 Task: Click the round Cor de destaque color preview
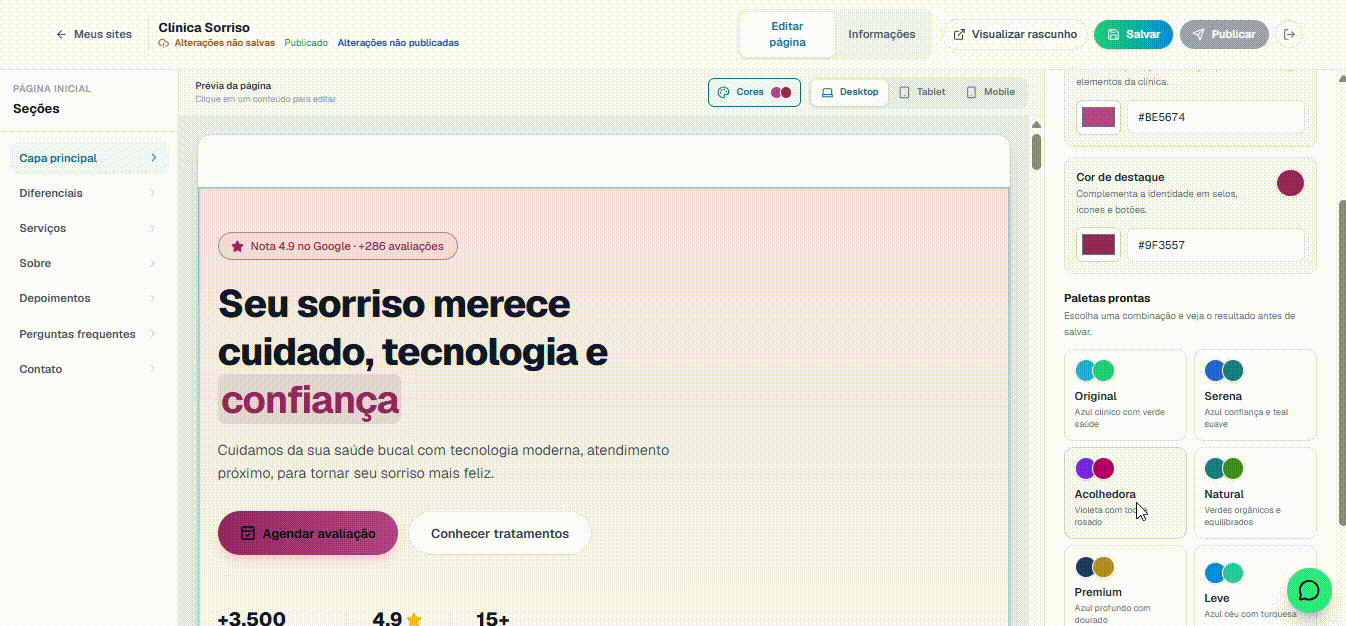pyautogui.click(x=1291, y=183)
